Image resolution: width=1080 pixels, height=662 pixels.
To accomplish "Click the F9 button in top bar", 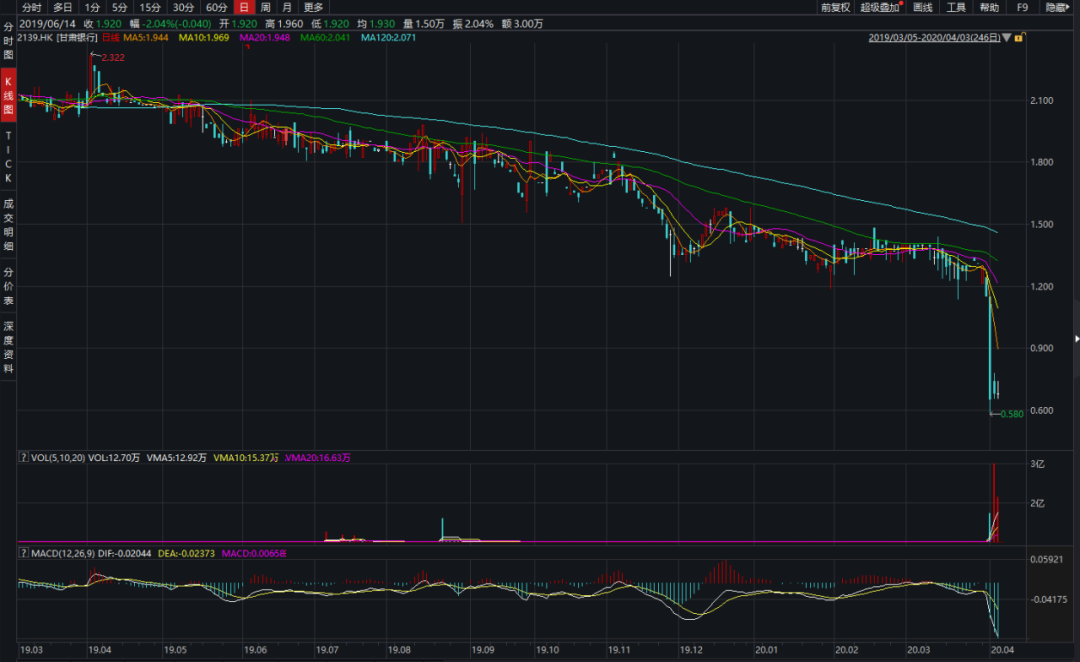I will point(1022,7).
